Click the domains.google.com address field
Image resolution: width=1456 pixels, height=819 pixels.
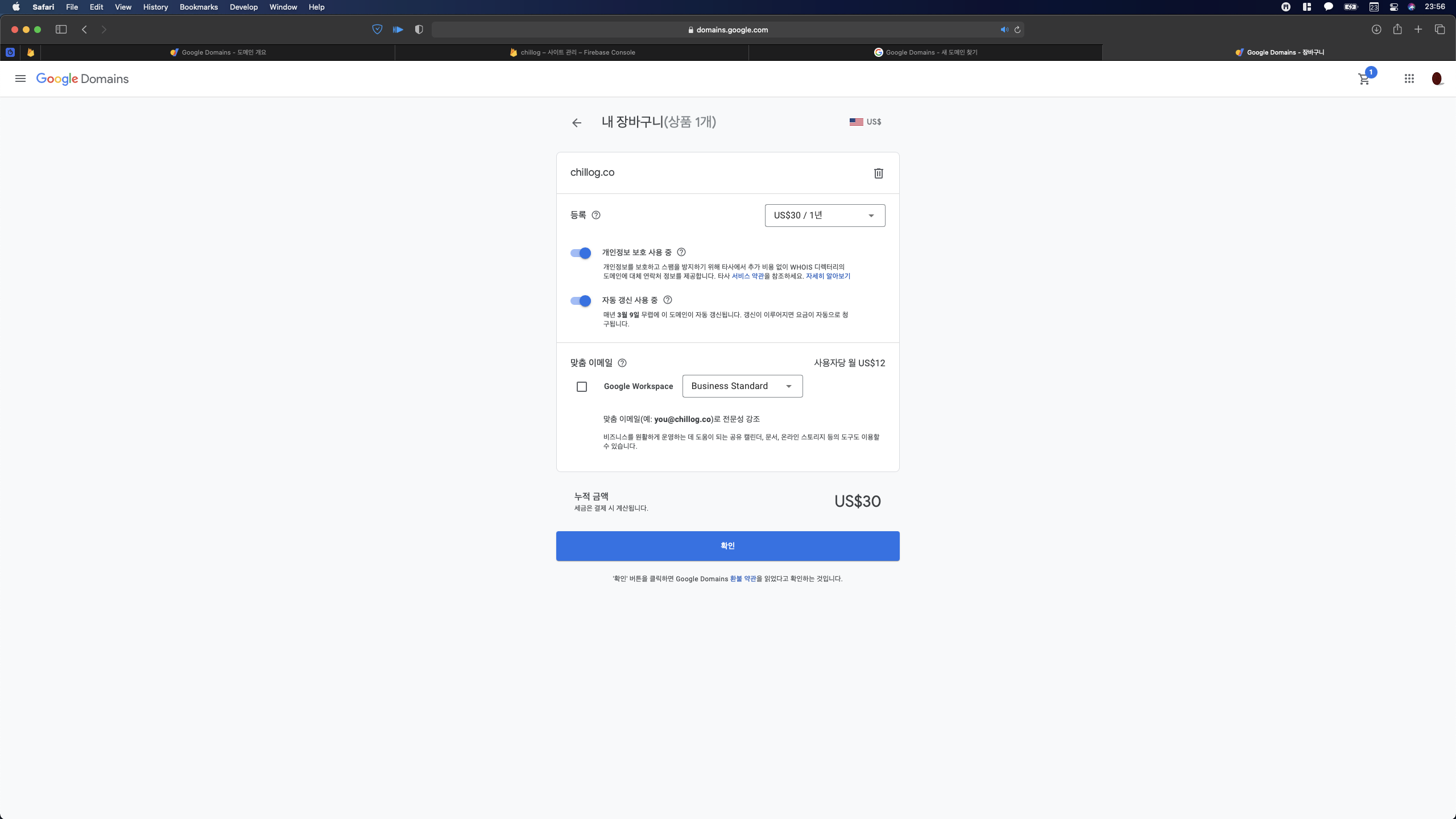point(728,30)
